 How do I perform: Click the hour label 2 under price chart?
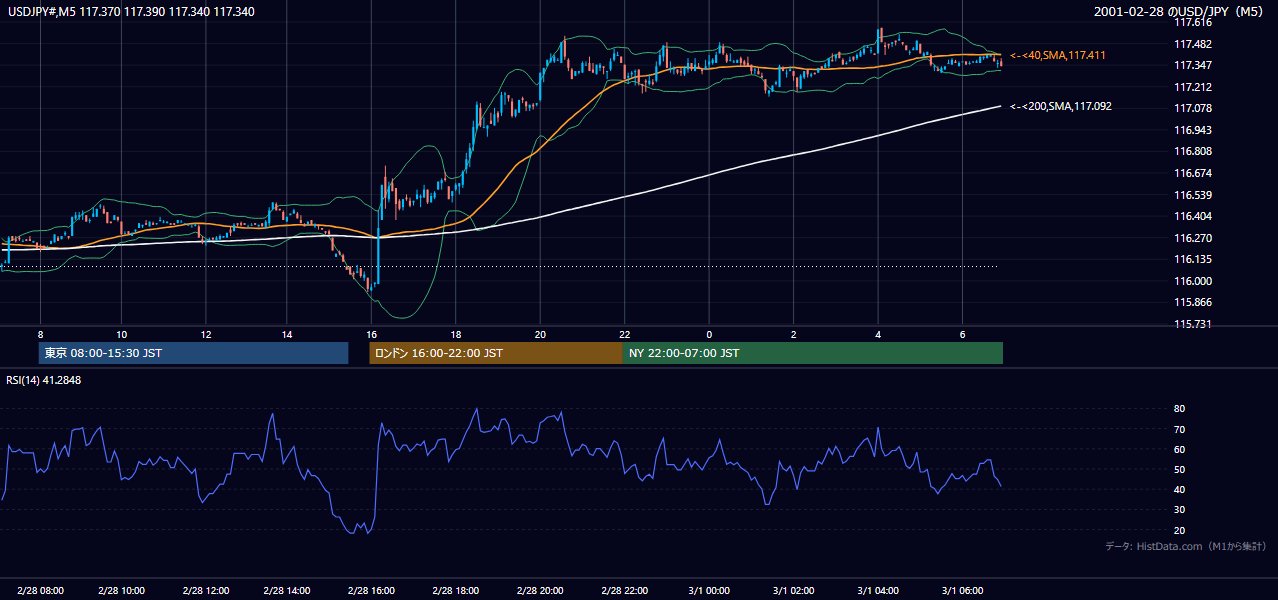click(x=793, y=334)
